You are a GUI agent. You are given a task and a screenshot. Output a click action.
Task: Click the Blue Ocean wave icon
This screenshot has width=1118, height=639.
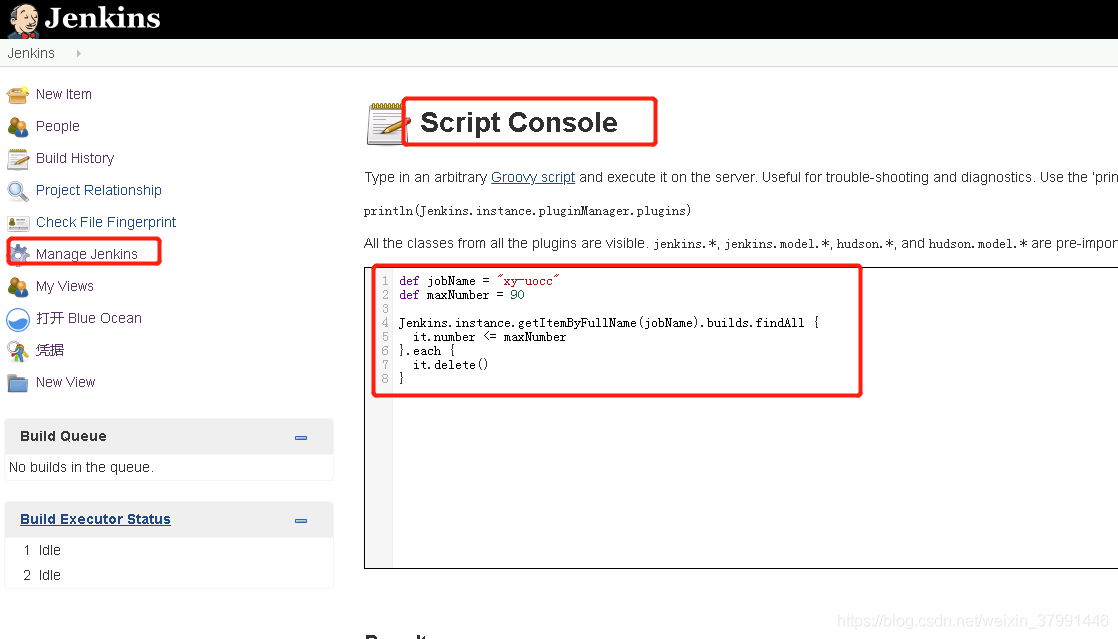click(x=18, y=320)
